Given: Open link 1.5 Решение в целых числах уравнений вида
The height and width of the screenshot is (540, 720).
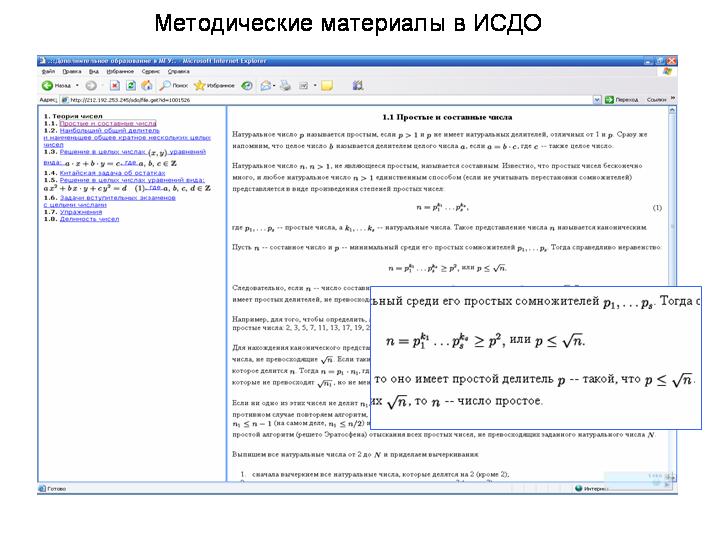Looking at the screenshot, I should [132, 180].
